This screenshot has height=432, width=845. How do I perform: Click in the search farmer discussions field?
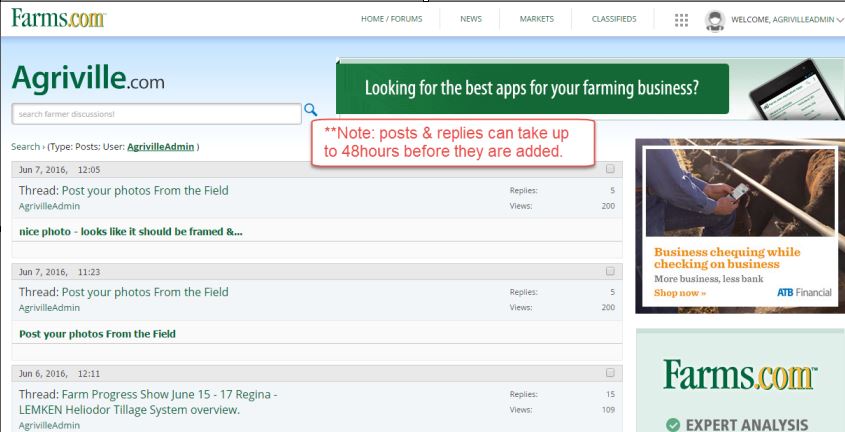pyautogui.click(x=155, y=113)
